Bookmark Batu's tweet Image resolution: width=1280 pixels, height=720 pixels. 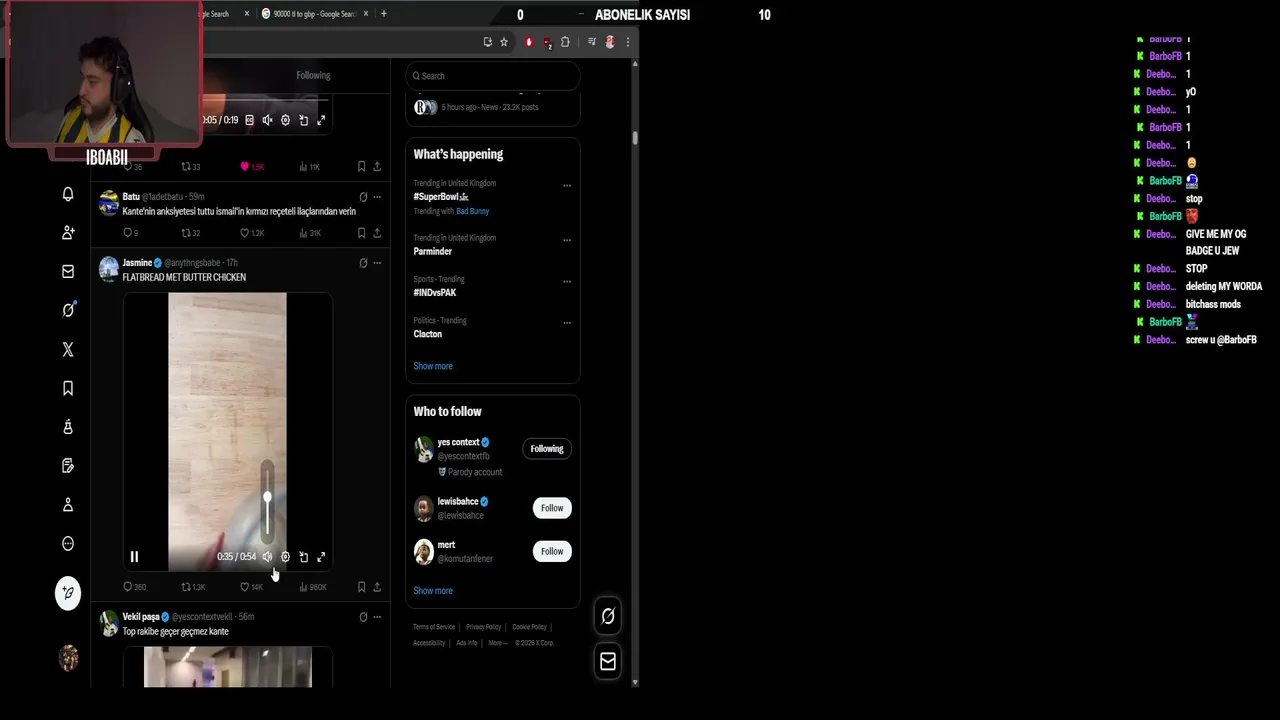pos(361,233)
